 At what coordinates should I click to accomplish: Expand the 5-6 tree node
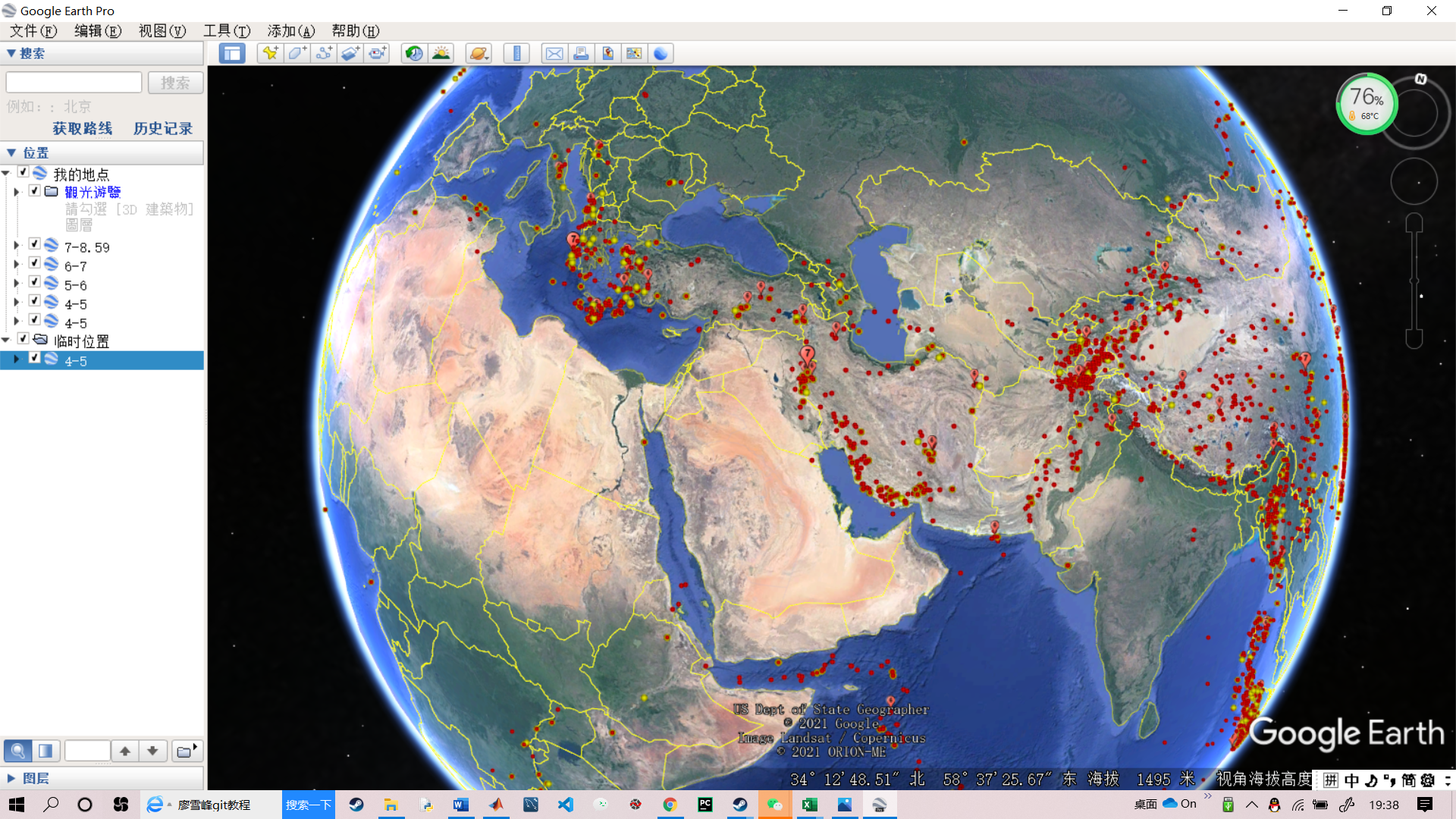[x=17, y=283]
